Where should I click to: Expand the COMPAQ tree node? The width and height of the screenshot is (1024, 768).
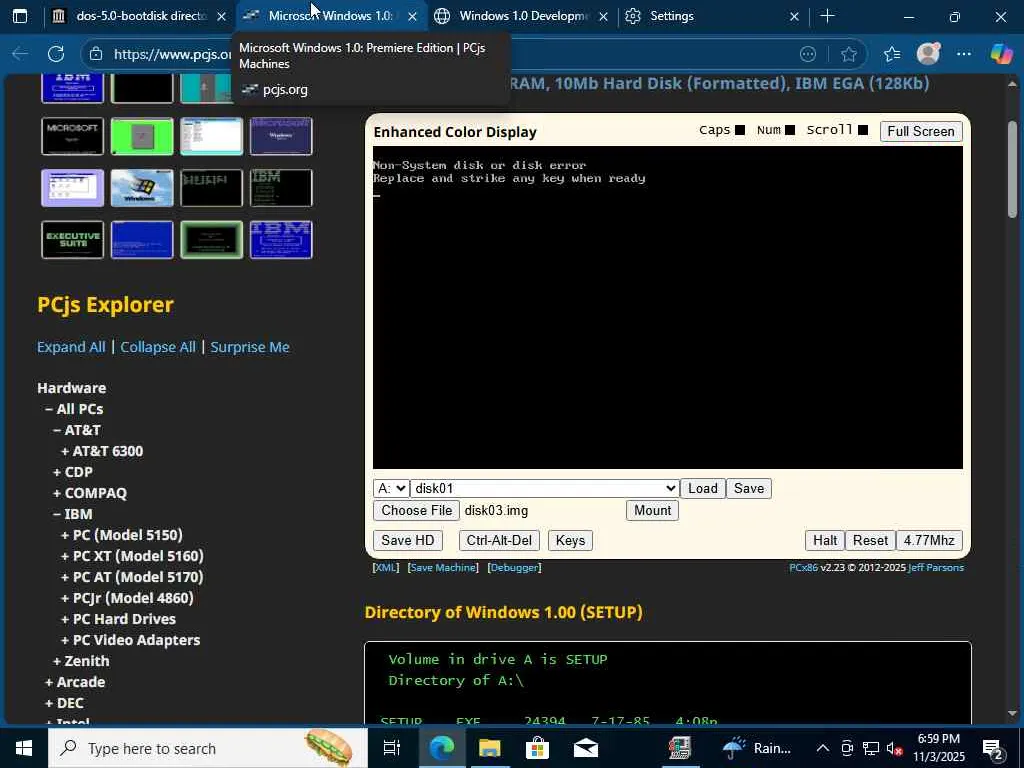point(89,493)
